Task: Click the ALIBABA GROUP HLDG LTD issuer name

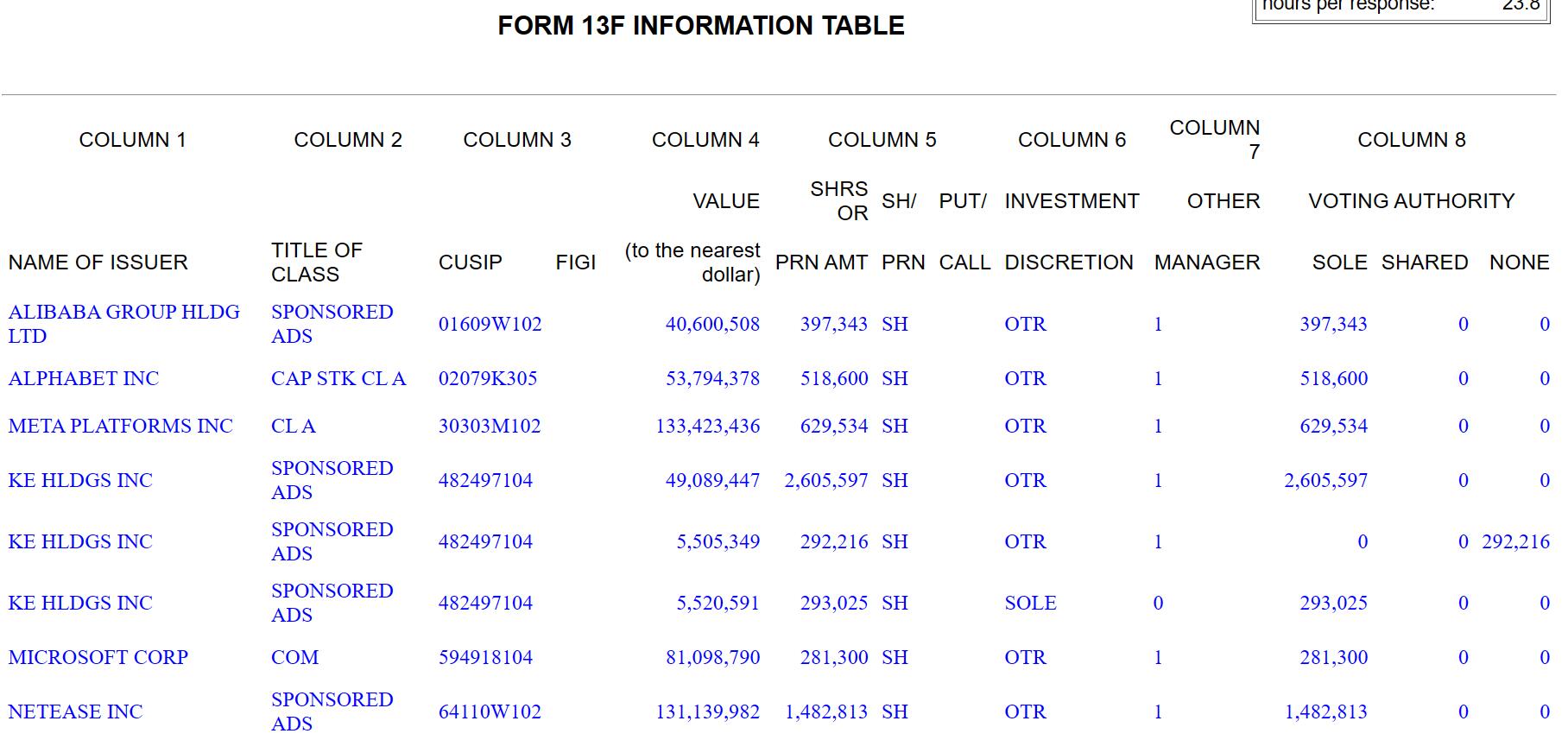Action: pos(123,324)
